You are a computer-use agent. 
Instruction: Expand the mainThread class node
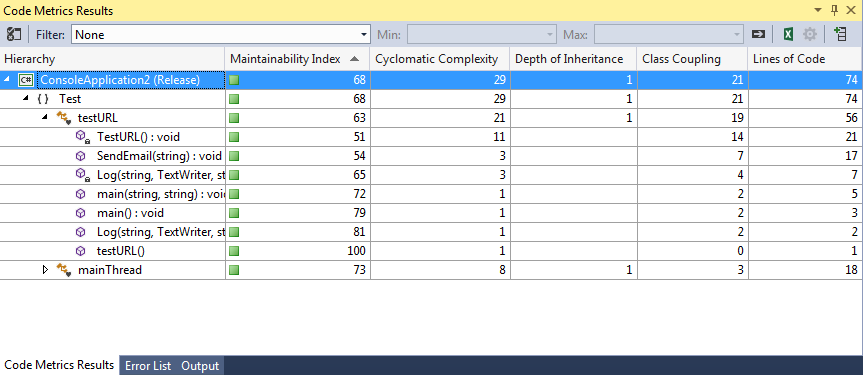point(46,270)
